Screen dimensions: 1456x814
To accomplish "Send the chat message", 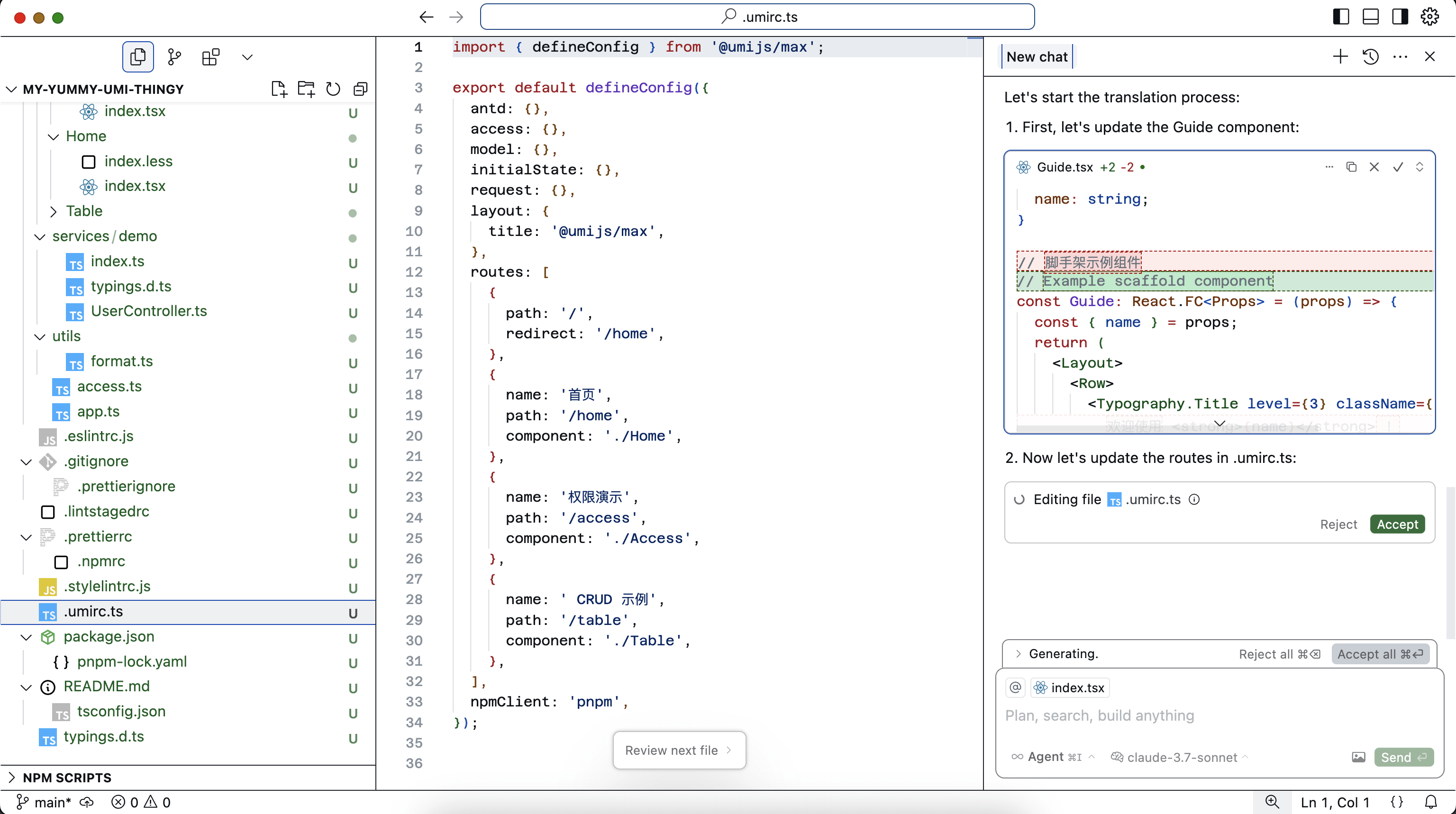I will coord(1404,757).
